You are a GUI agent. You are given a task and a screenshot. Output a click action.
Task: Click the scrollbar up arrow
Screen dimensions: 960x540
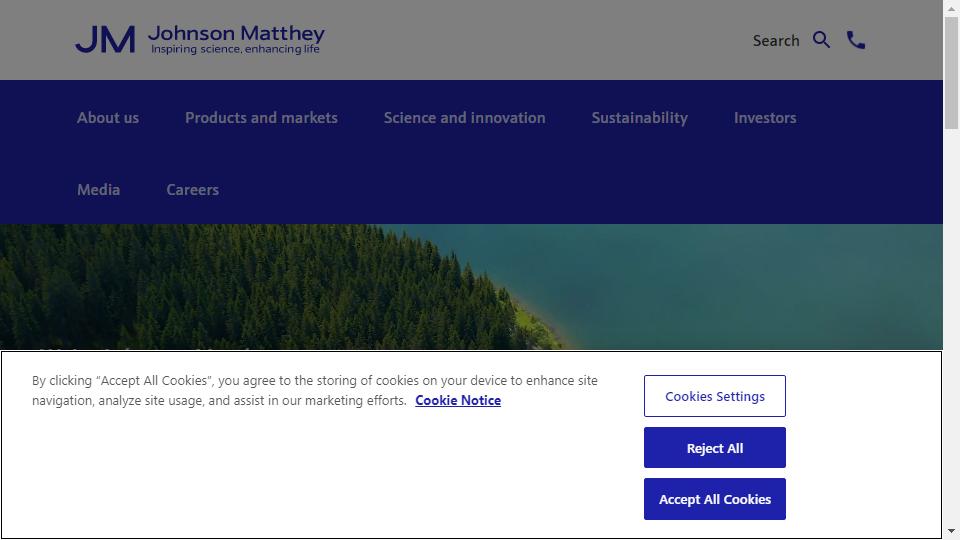[x=951, y=8]
